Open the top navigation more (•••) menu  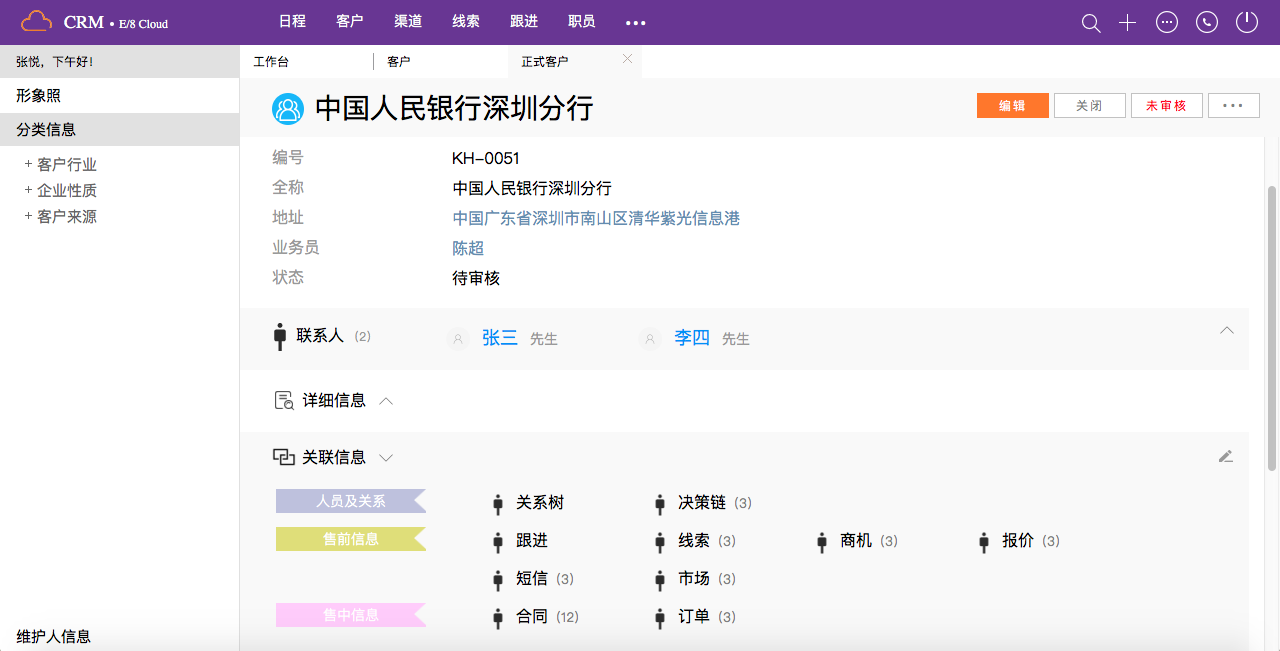click(635, 22)
